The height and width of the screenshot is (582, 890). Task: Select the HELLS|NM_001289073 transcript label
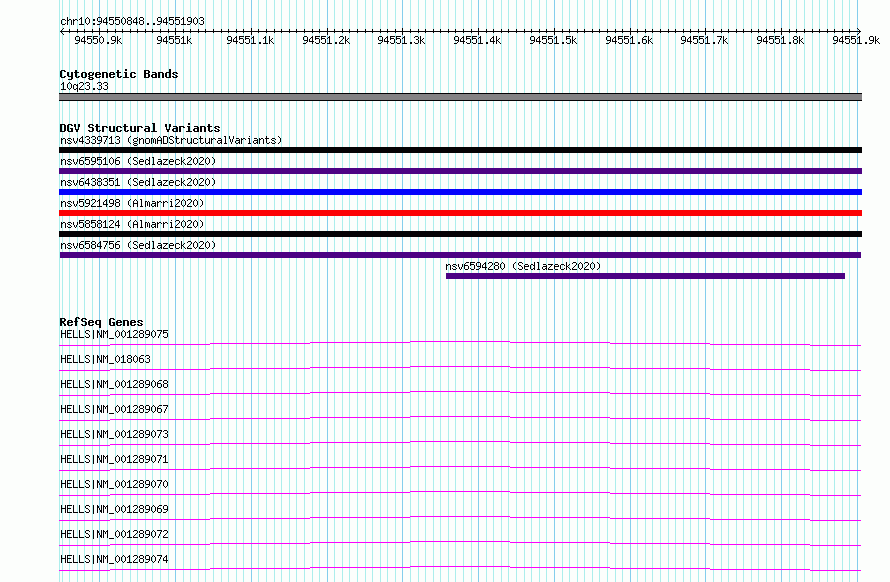click(114, 434)
